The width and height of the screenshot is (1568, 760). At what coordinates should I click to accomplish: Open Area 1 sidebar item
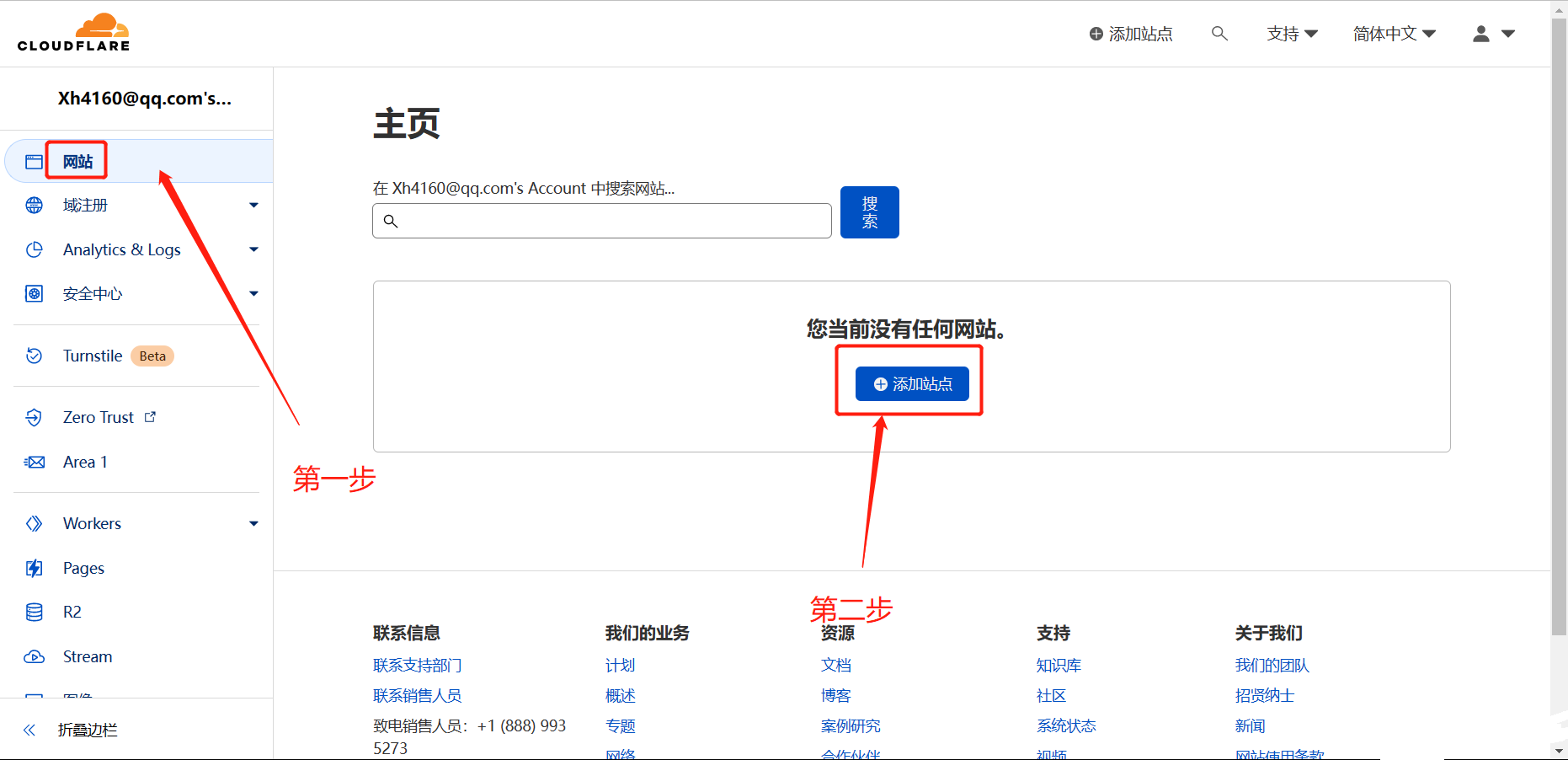click(85, 462)
